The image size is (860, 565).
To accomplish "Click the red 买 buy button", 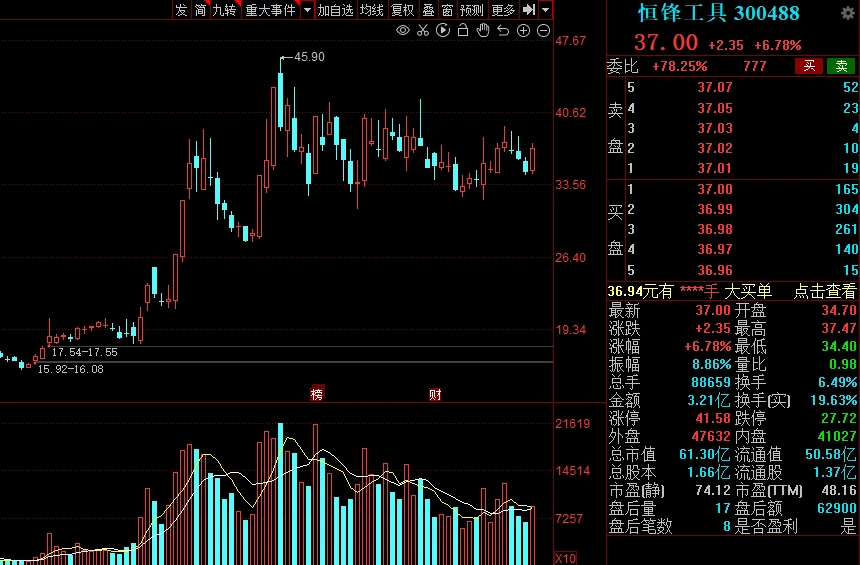I will pos(808,66).
